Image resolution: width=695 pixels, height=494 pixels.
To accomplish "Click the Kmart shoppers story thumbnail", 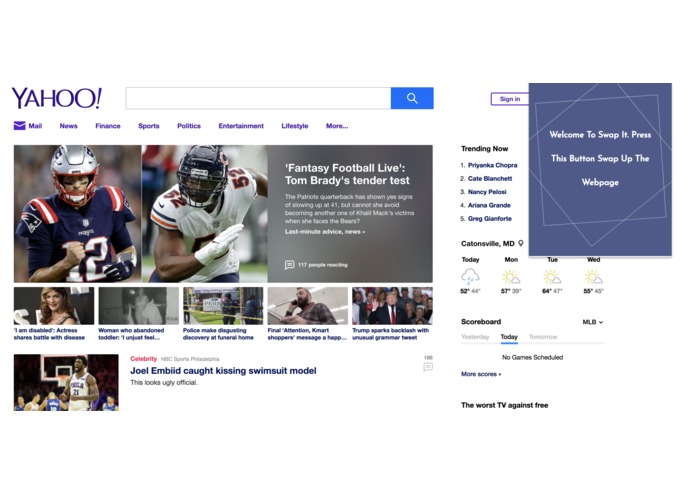I will [308, 306].
